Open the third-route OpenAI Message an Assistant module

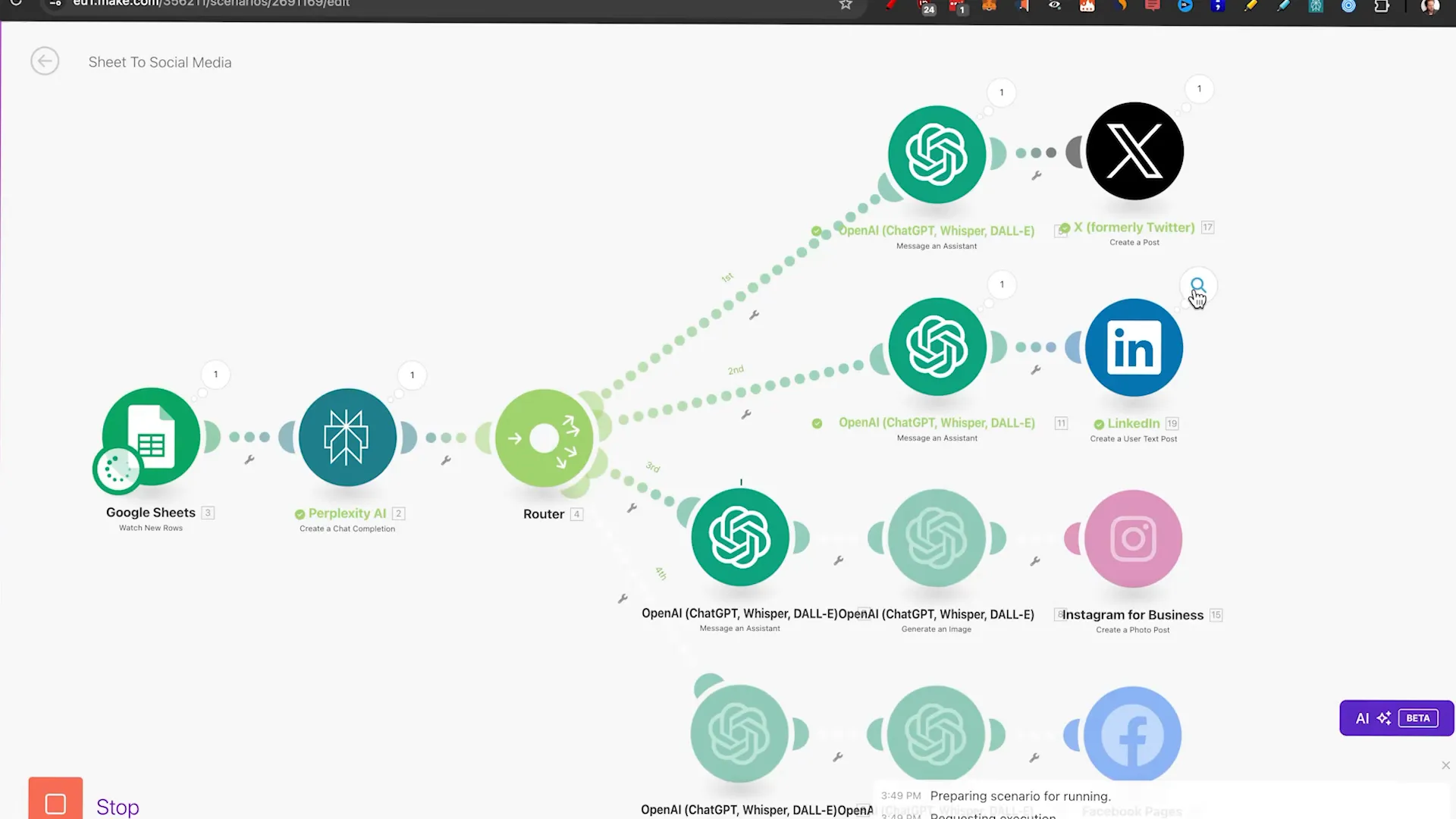[740, 537]
